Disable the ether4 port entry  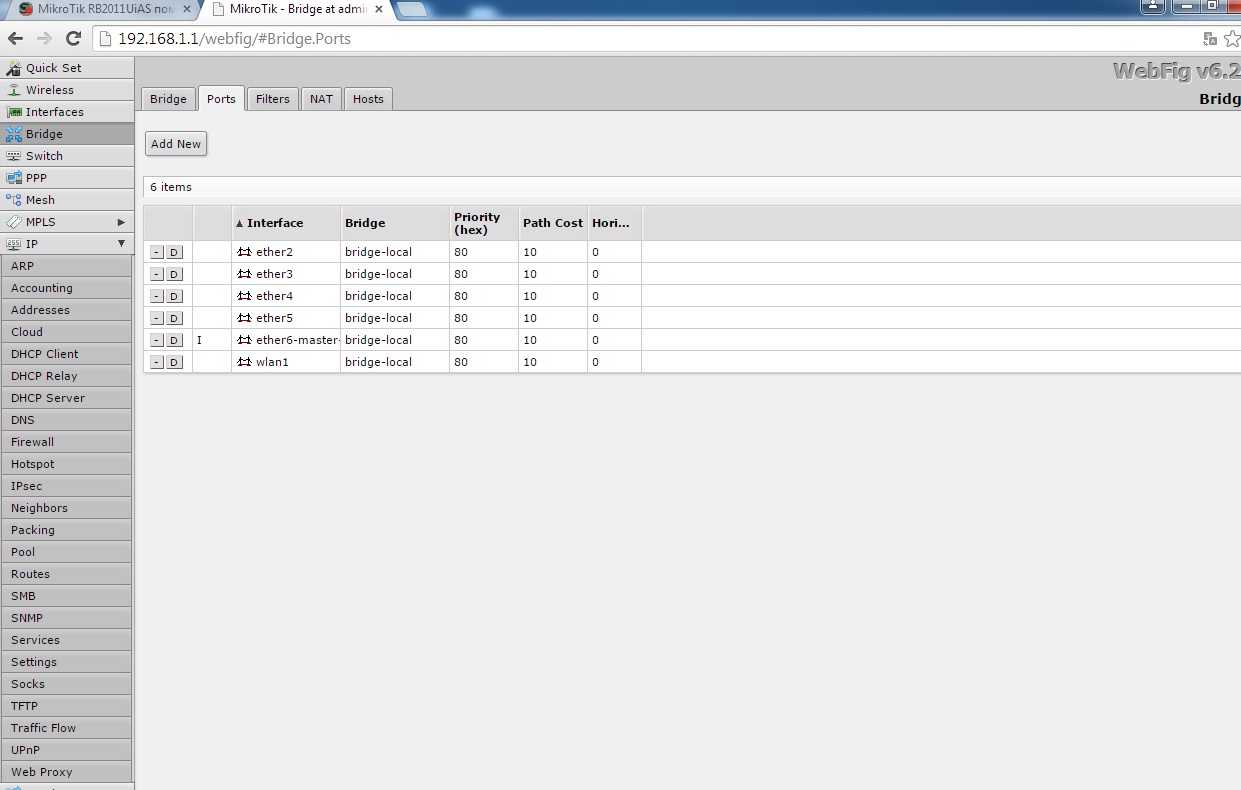174,296
